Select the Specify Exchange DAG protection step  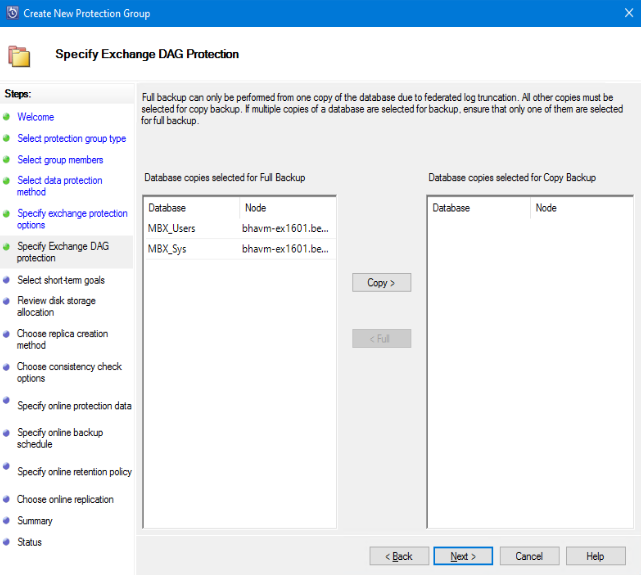click(x=61, y=251)
